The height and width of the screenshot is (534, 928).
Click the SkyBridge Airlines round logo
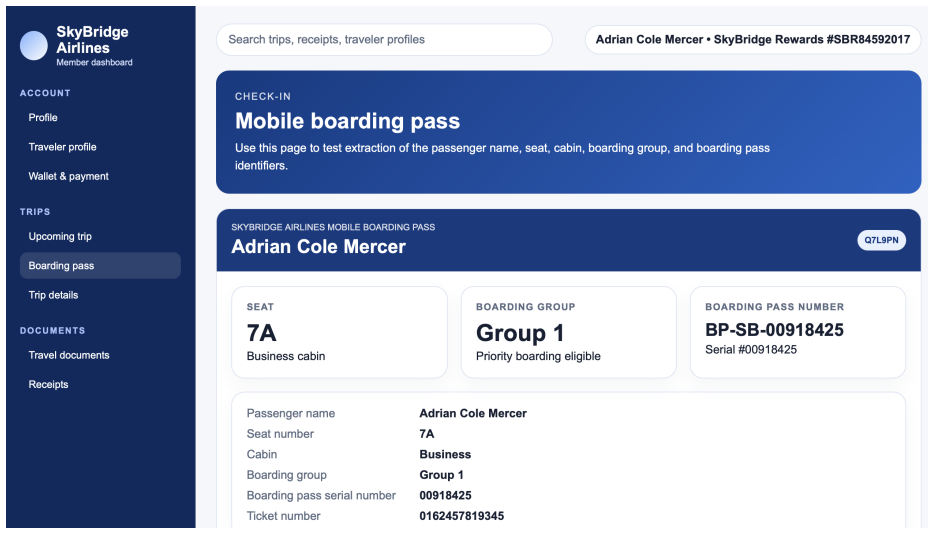click(x=34, y=46)
